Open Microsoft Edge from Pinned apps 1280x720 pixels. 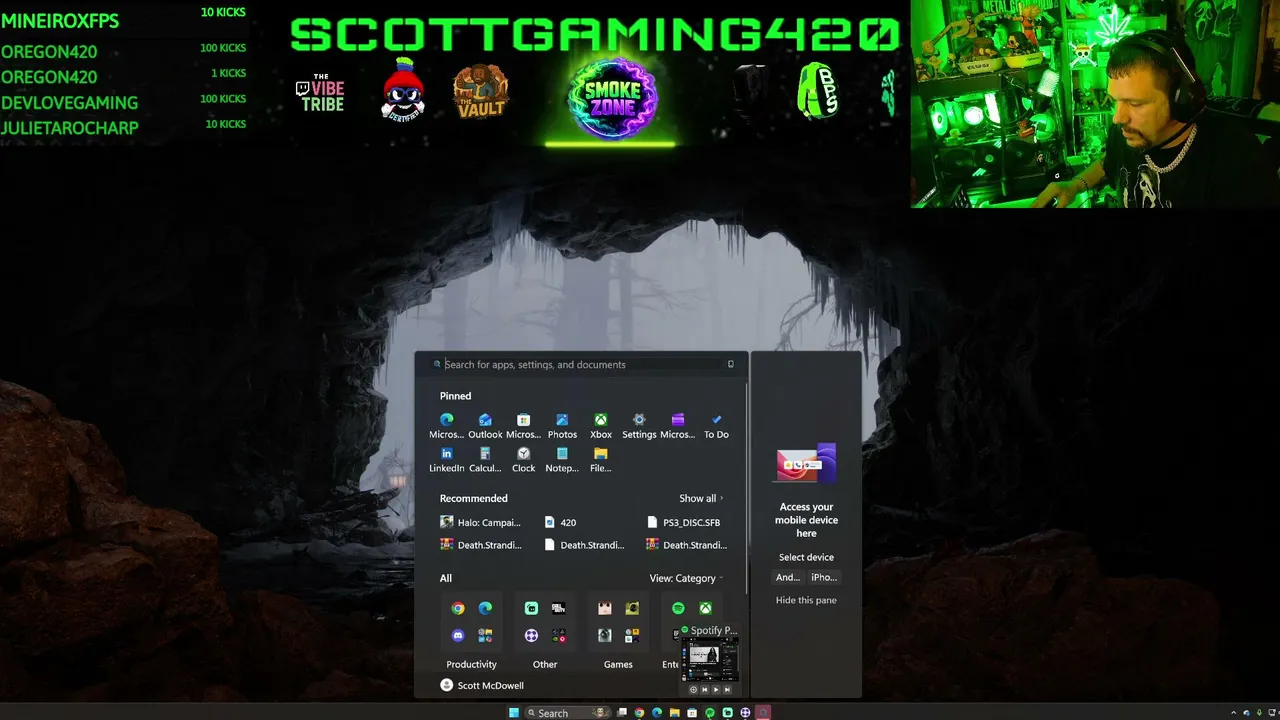446,426
